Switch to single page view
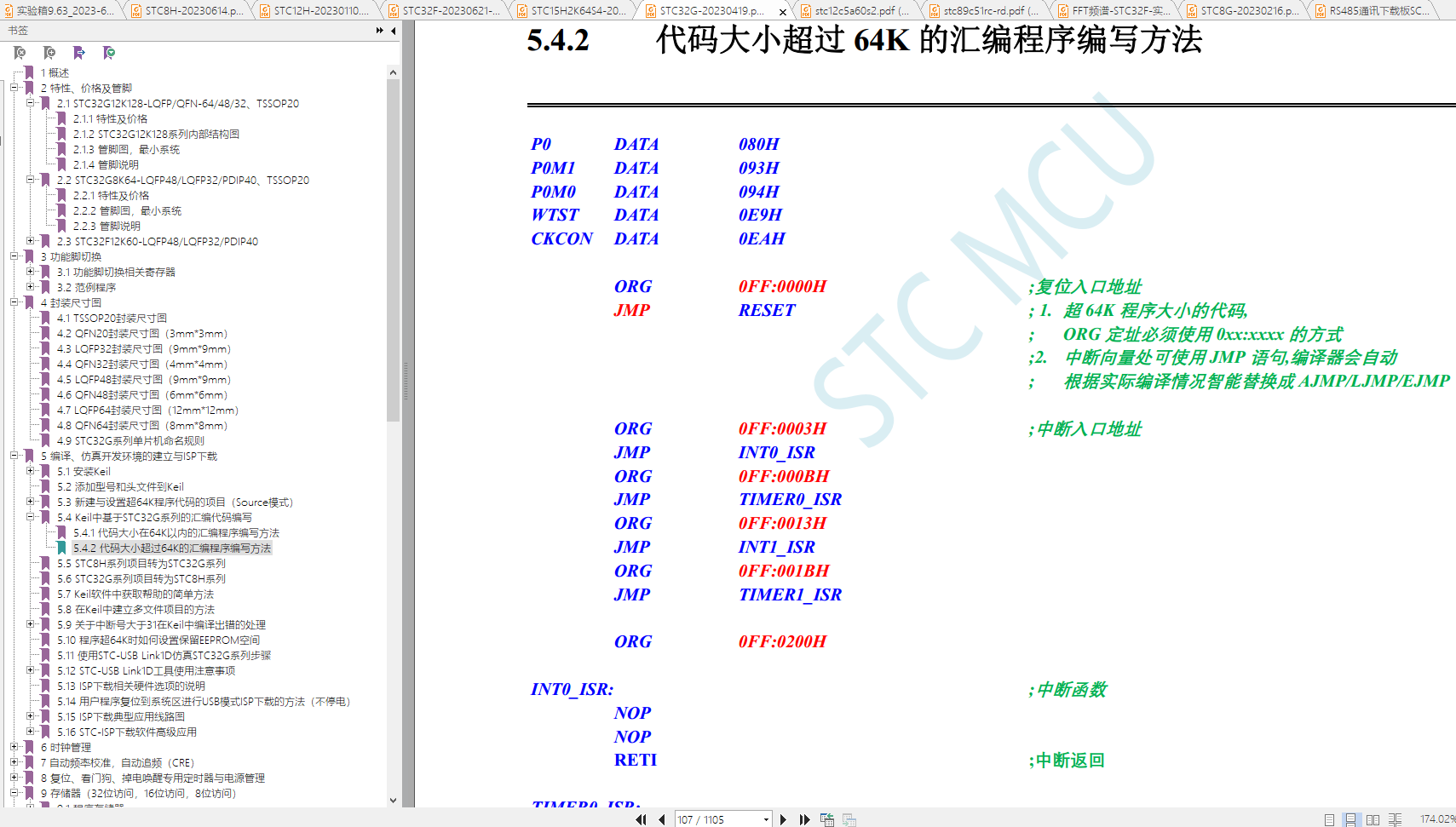 tap(1329, 819)
